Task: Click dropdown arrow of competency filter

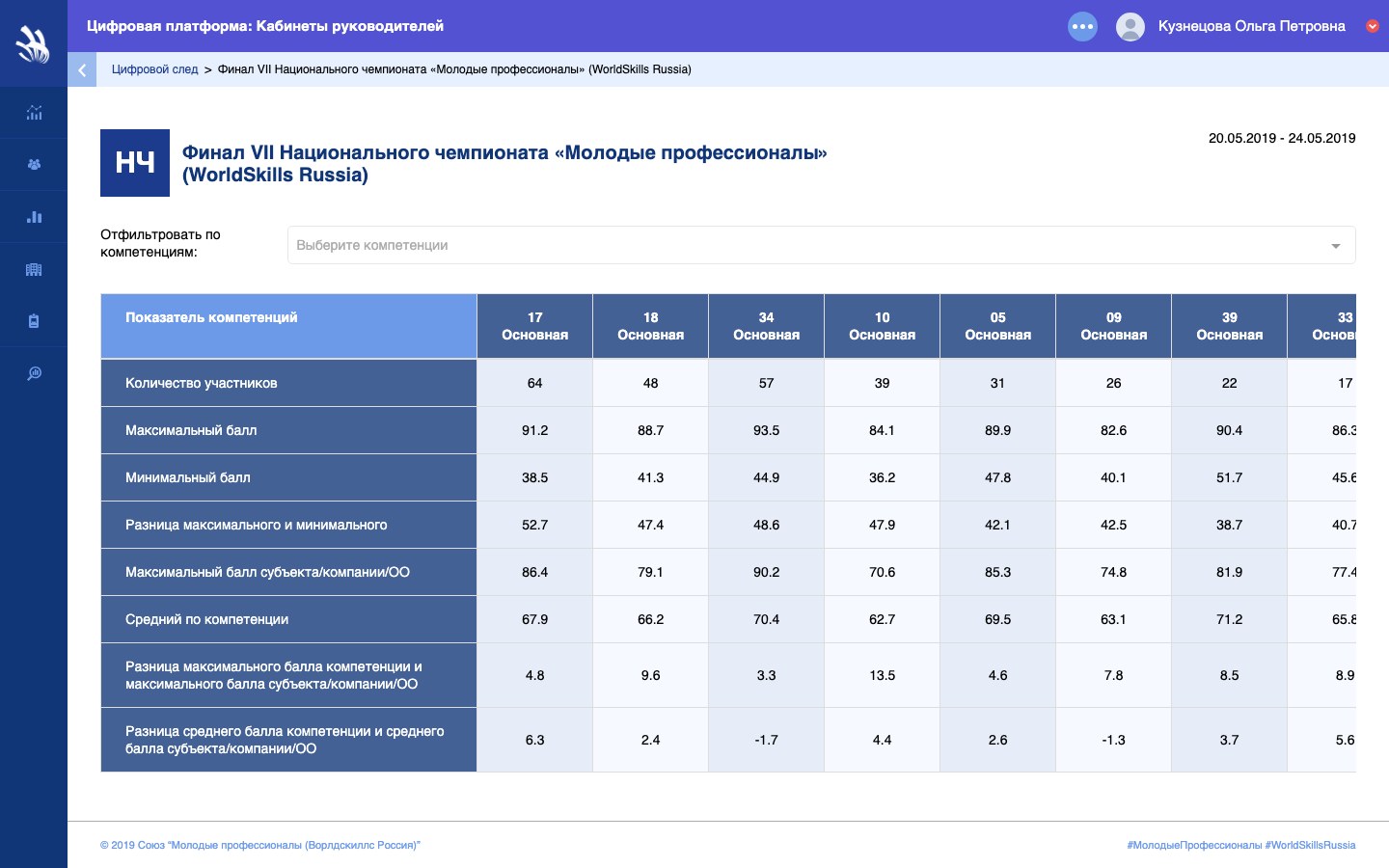Action: pos(1336,246)
